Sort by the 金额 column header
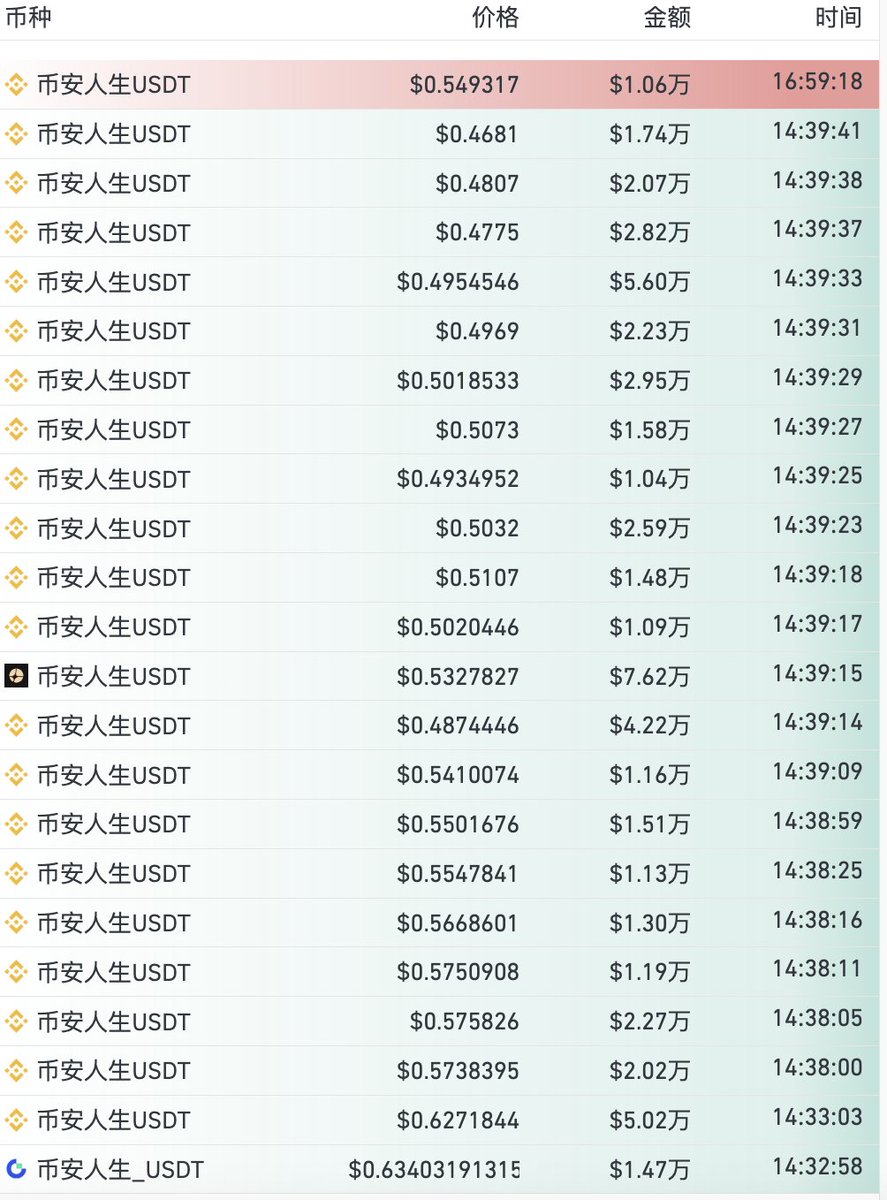Screen dimensions: 887x1200 click(x=667, y=17)
